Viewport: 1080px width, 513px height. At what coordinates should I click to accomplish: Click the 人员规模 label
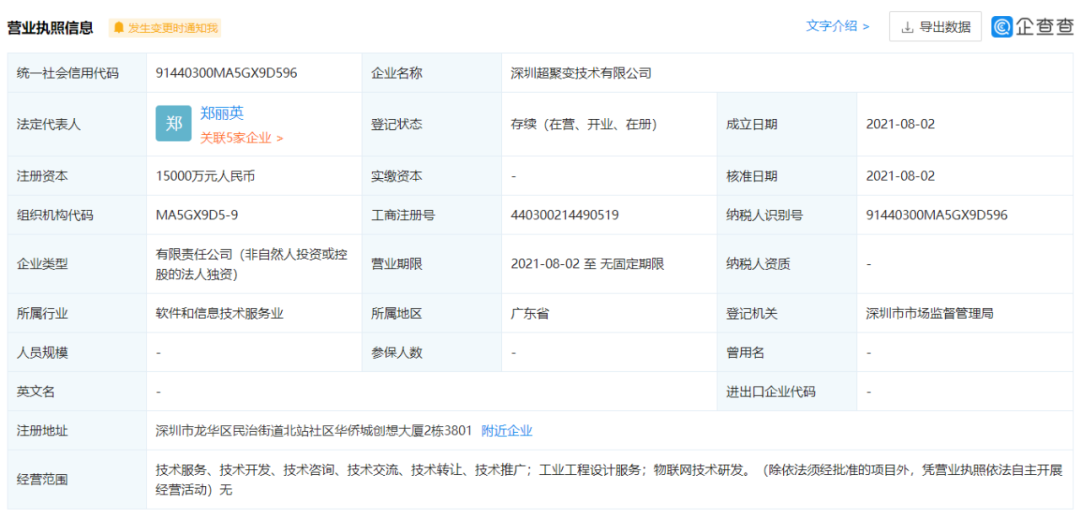[x=42, y=353]
